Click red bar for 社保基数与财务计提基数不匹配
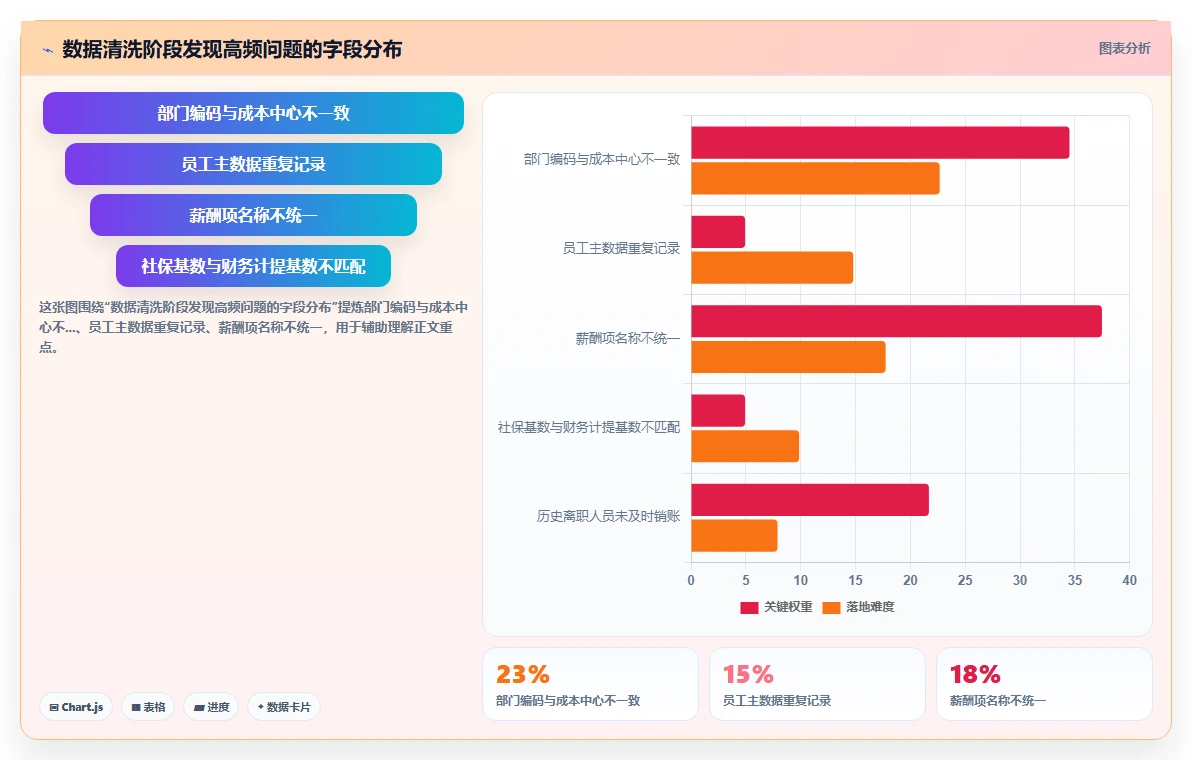 tap(718, 410)
